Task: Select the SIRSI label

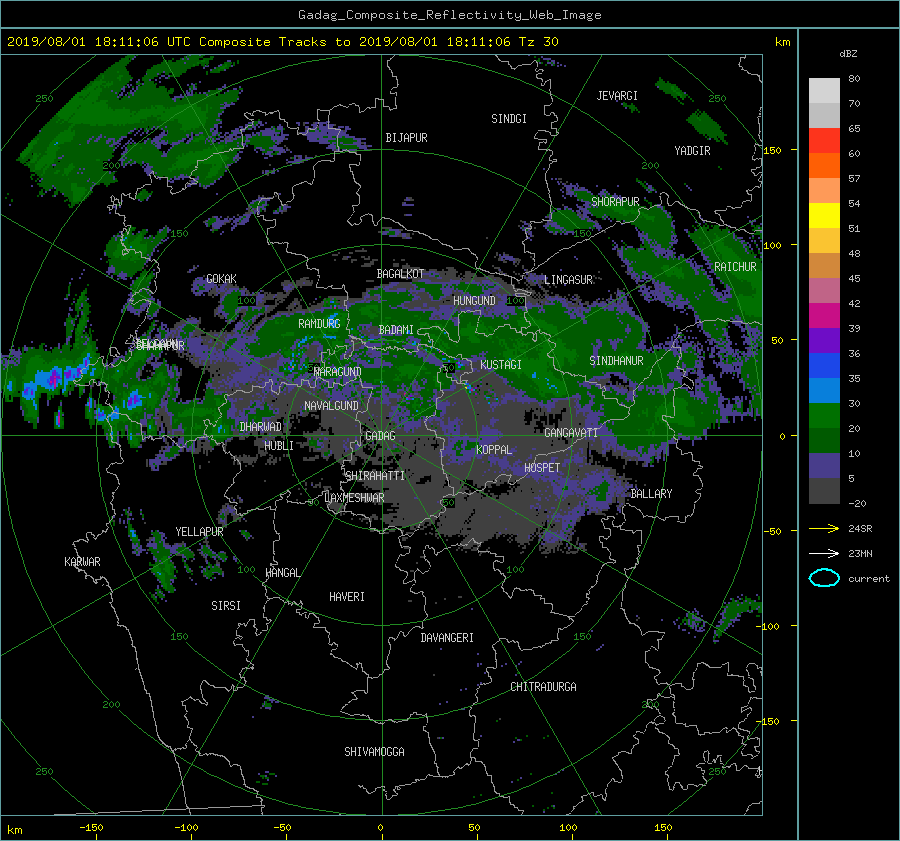Action: pos(226,606)
